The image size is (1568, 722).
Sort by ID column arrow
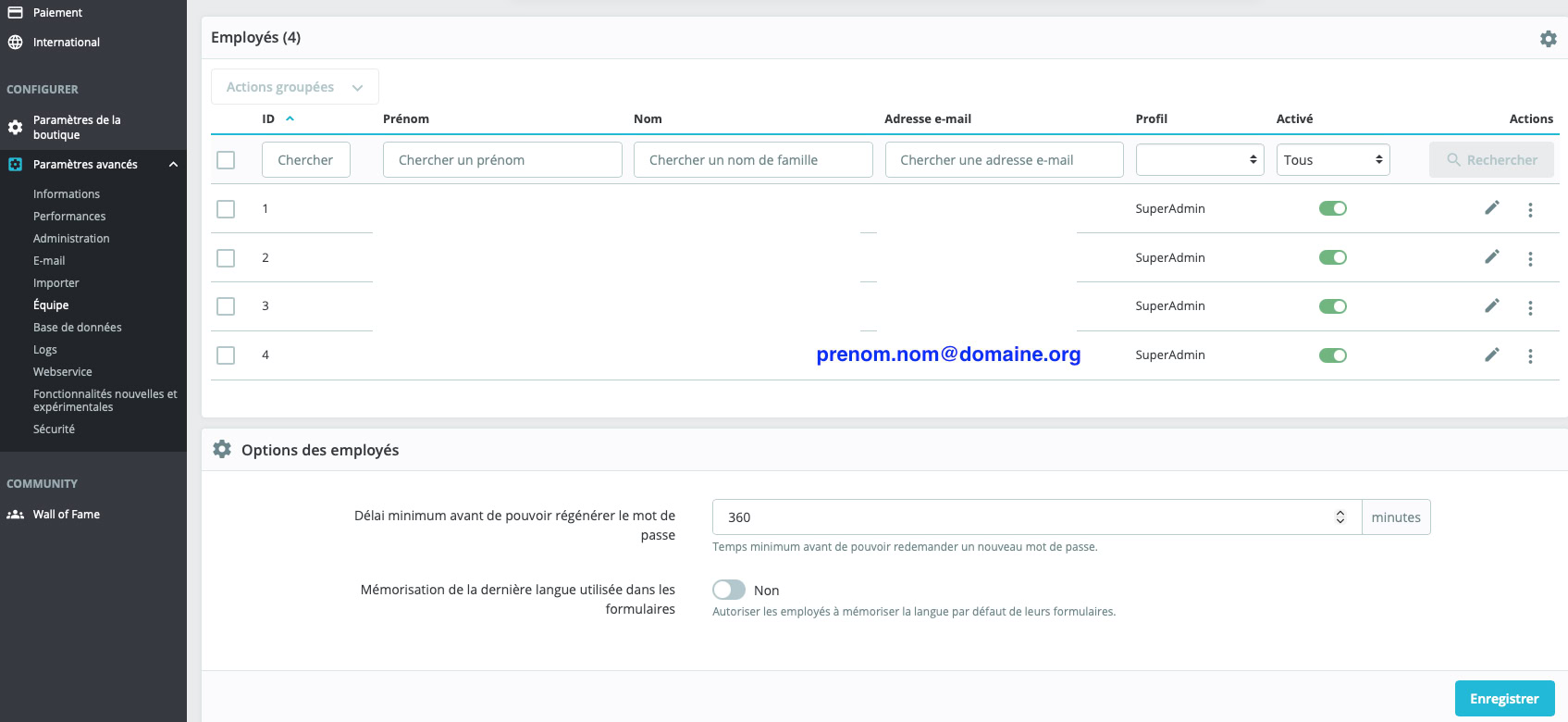click(x=290, y=118)
